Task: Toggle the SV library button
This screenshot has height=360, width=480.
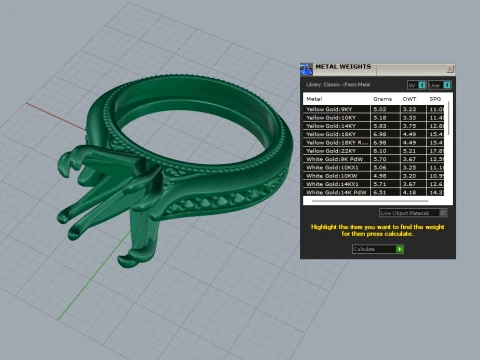Action: pyautogui.click(x=417, y=85)
